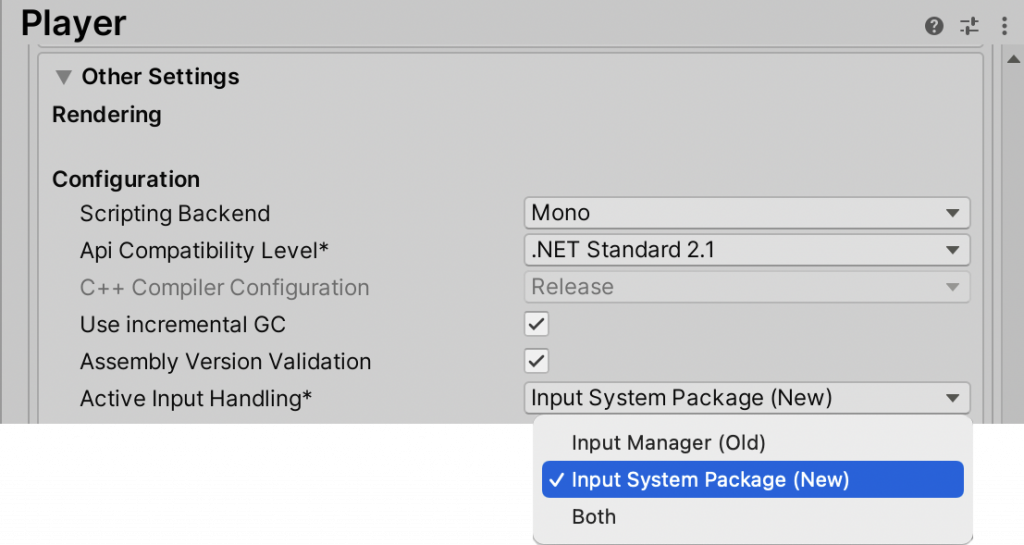The width and height of the screenshot is (1024, 545).
Task: Click the Configuration section header
Action: click(126, 179)
